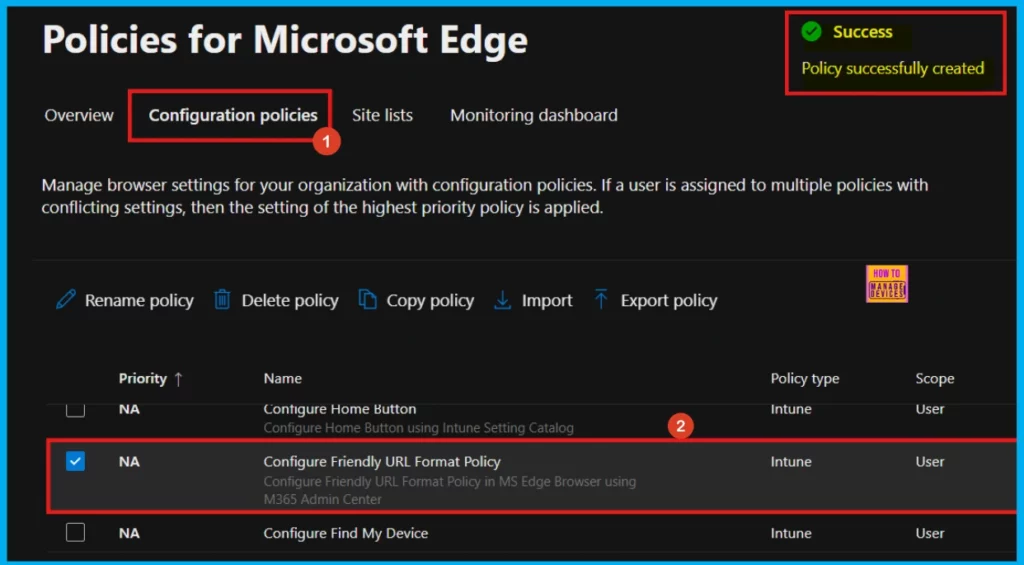Click the pencil icon for Rename policy
The width and height of the screenshot is (1024, 565).
coord(66,300)
